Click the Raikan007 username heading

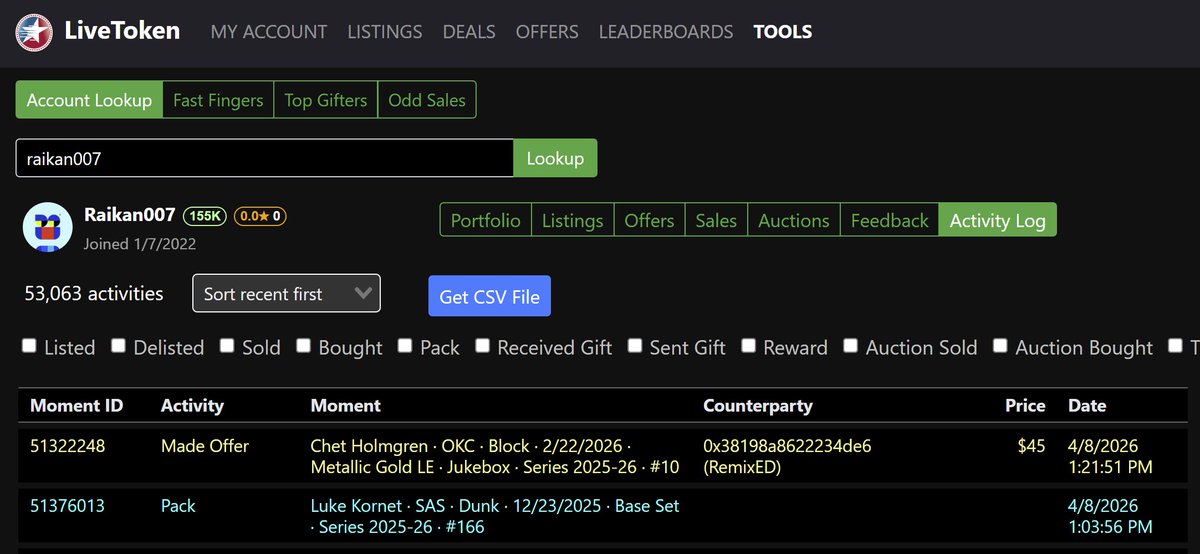coord(130,215)
